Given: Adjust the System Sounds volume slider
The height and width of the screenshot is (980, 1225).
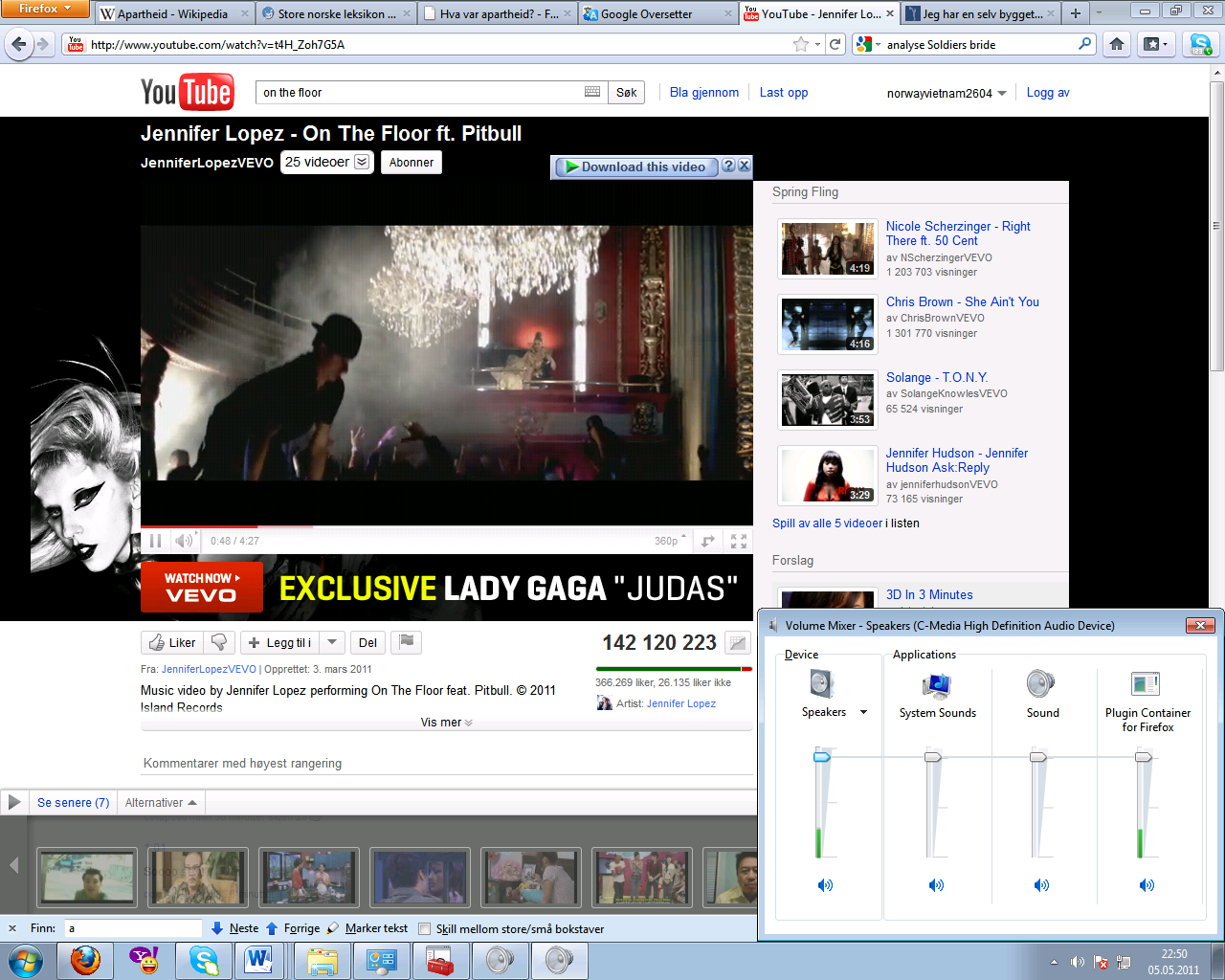Looking at the screenshot, I should (x=933, y=757).
